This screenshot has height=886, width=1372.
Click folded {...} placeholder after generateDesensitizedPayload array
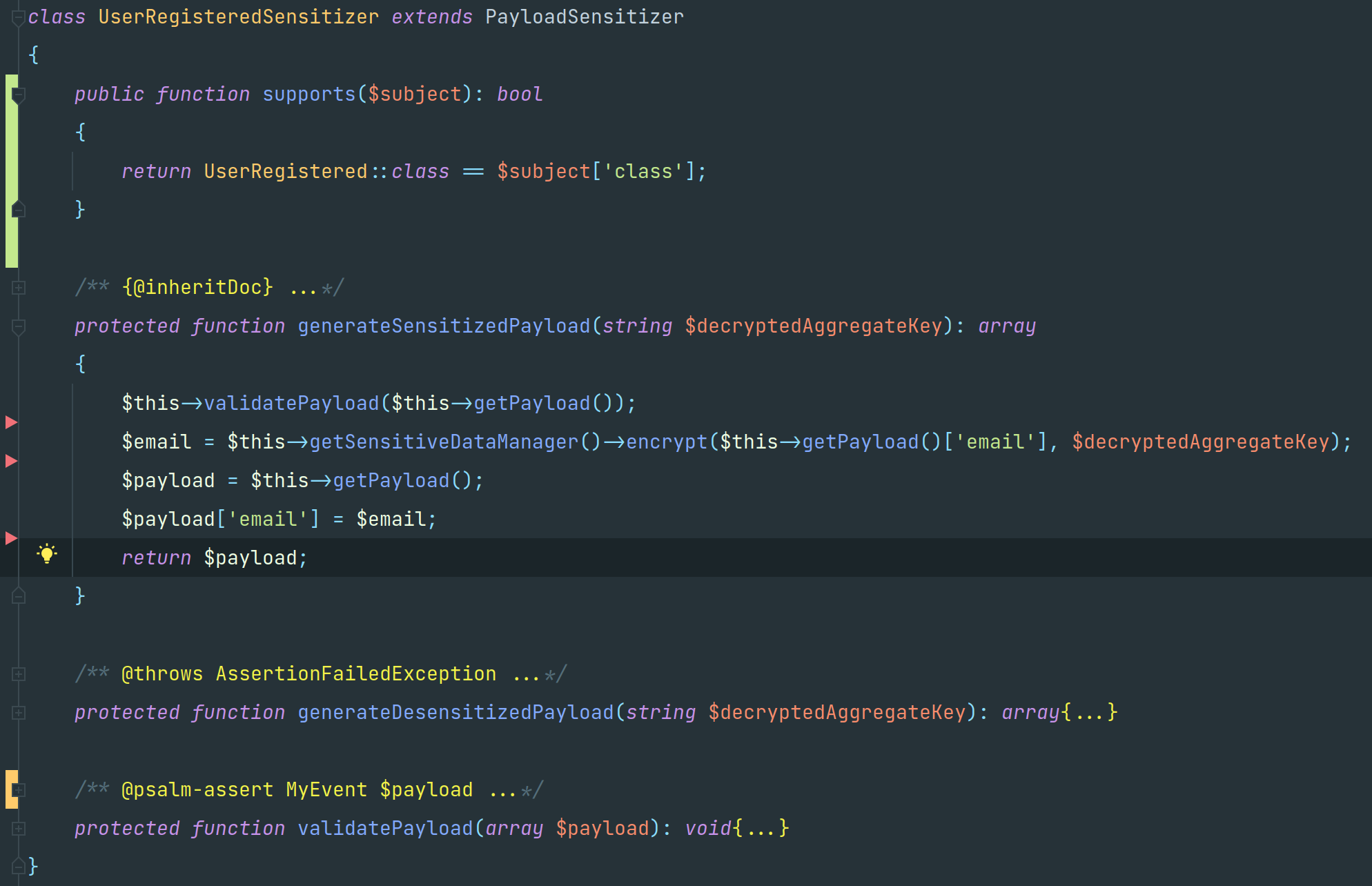coord(1089,712)
